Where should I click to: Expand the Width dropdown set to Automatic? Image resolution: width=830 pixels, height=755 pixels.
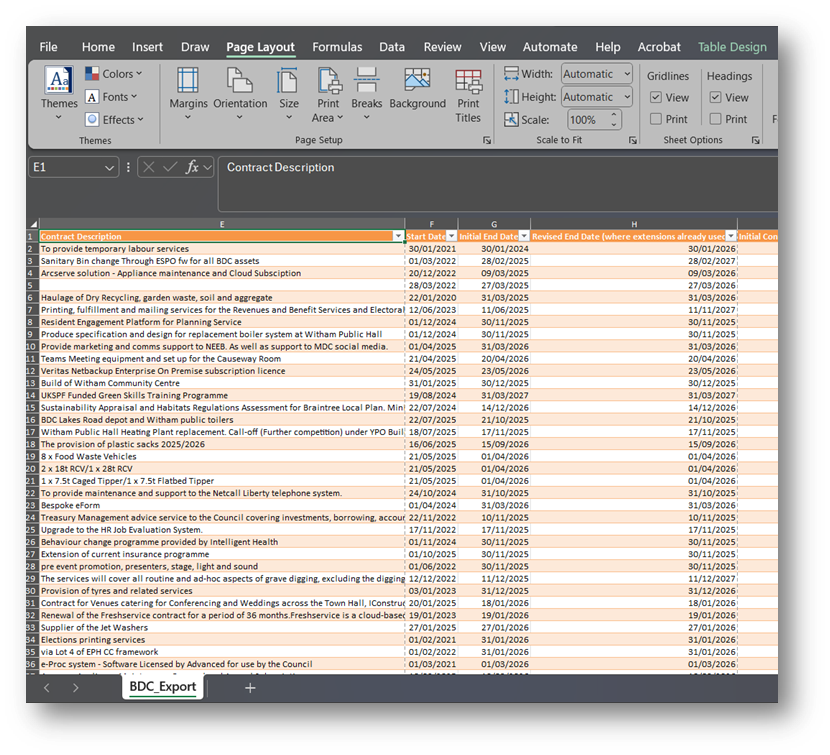coord(626,74)
